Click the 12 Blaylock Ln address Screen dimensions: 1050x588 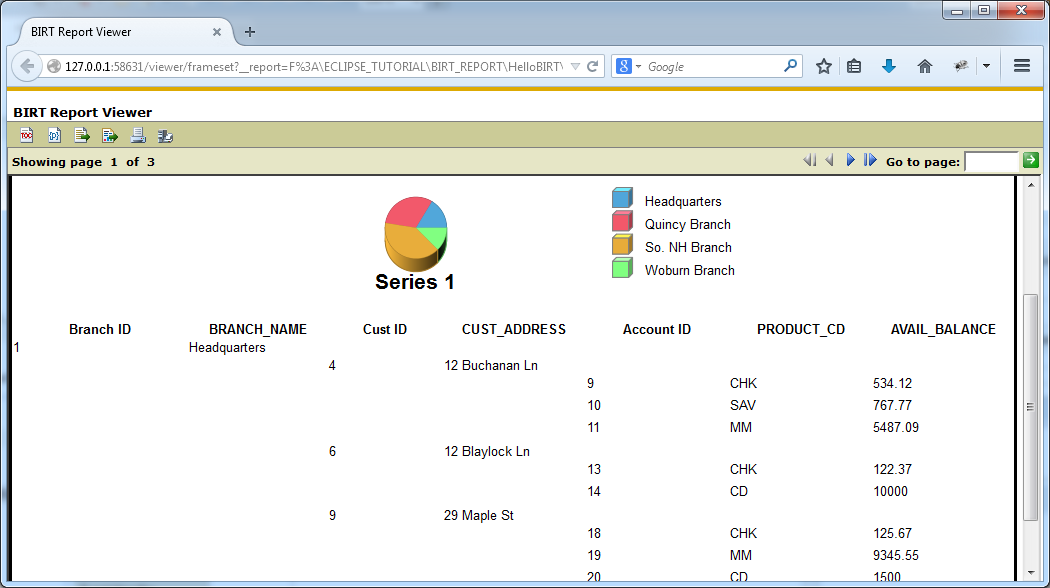tap(487, 451)
